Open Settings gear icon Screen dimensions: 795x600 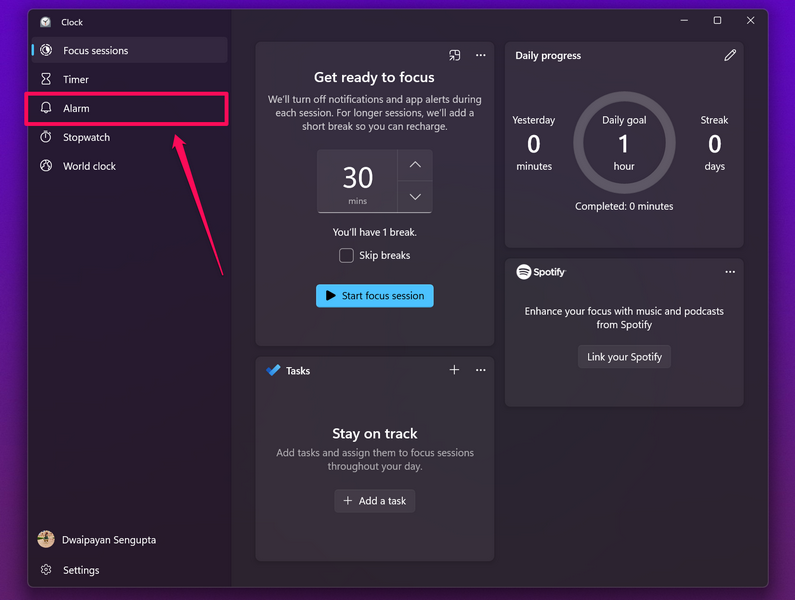click(x=46, y=570)
